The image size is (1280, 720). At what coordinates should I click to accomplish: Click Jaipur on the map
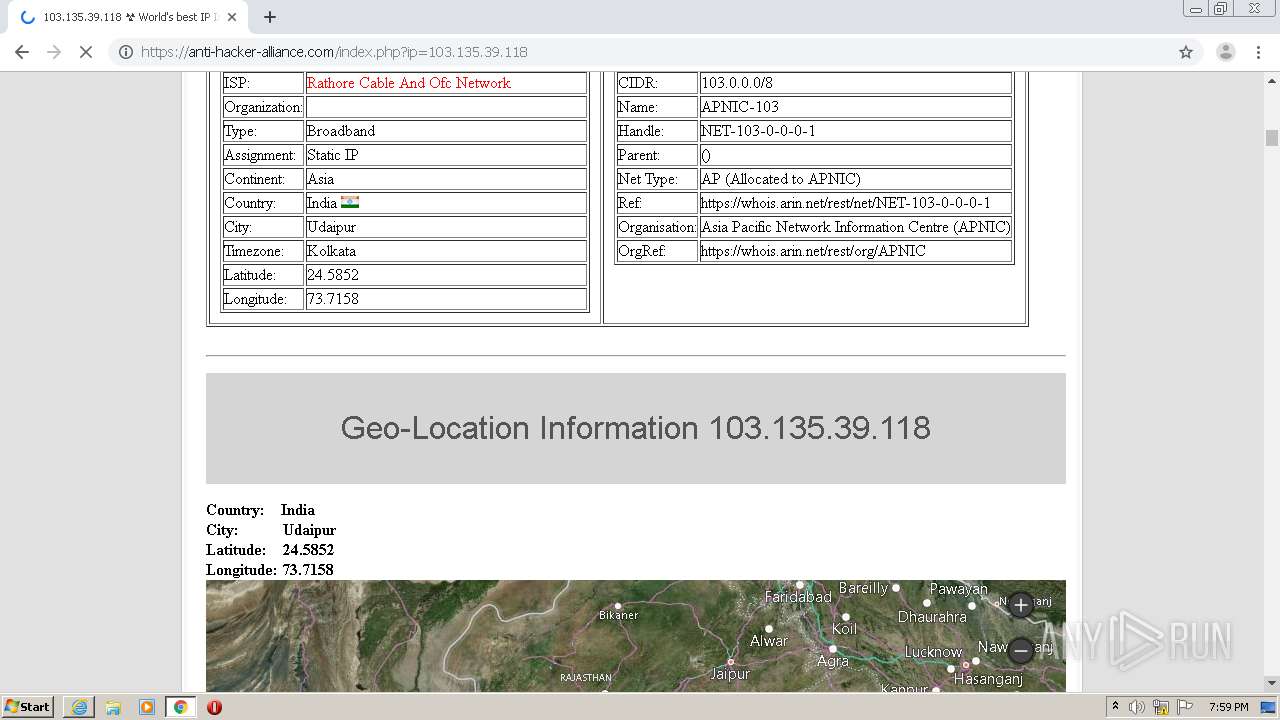coord(730,674)
